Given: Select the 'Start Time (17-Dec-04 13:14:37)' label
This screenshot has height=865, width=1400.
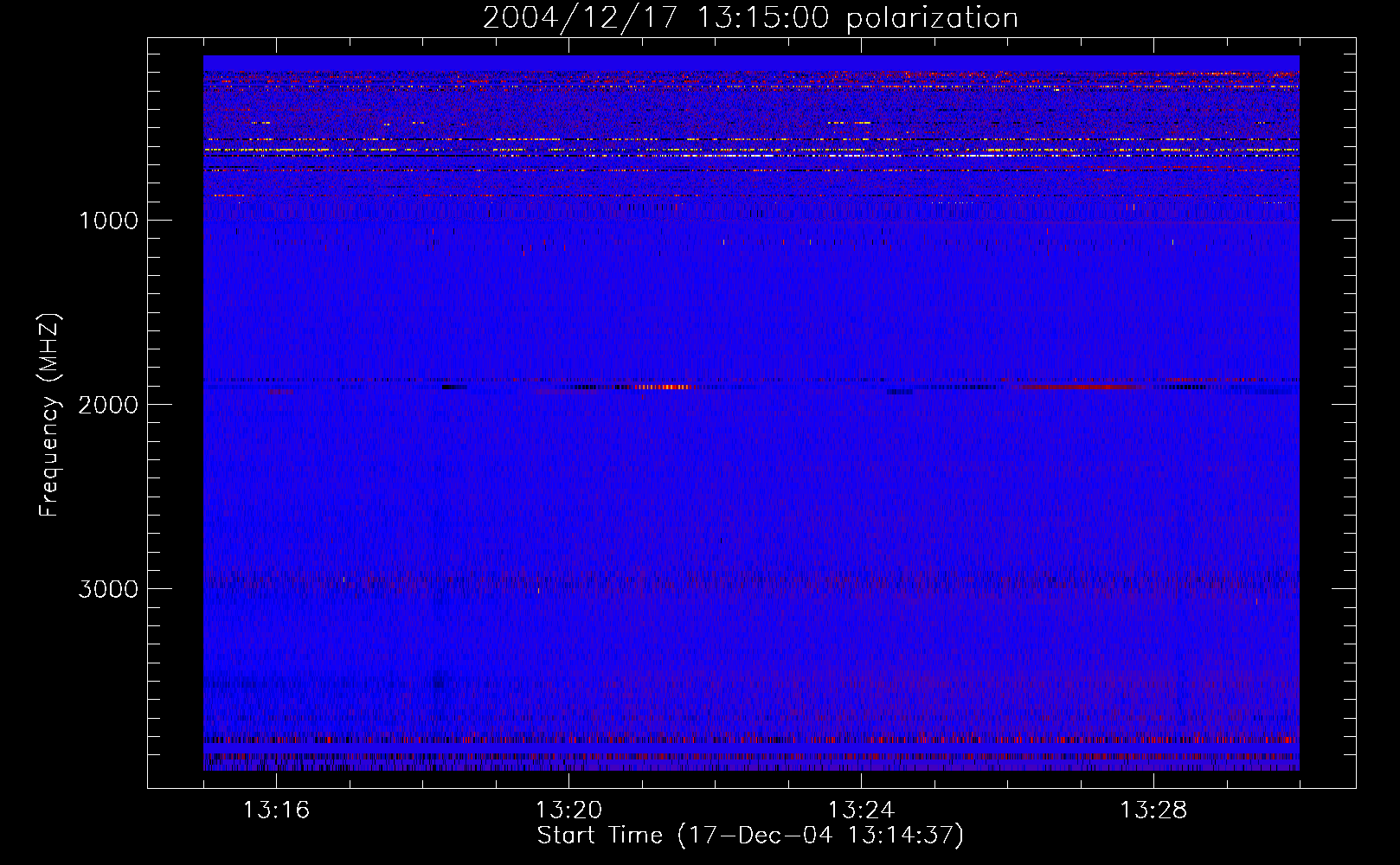Looking at the screenshot, I should point(750,836).
